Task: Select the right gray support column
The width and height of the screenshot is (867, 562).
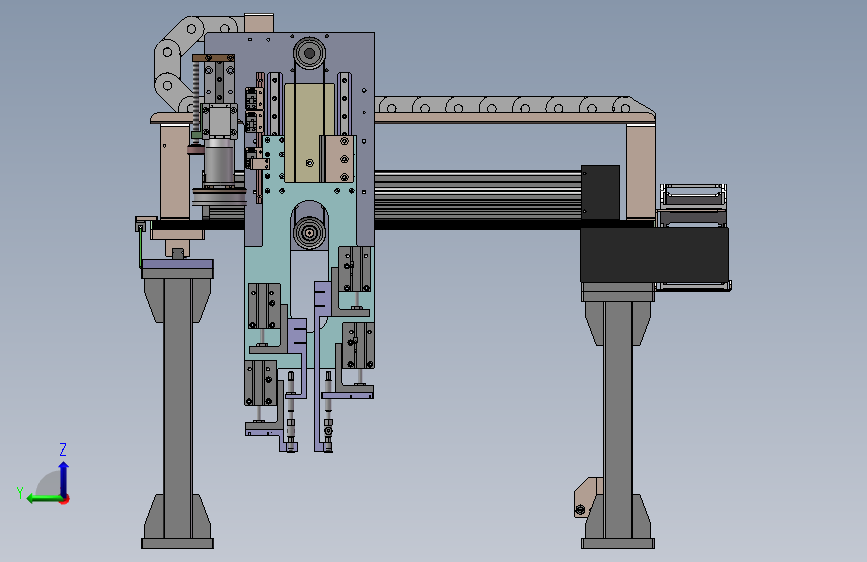Action: pyautogui.click(x=618, y=420)
